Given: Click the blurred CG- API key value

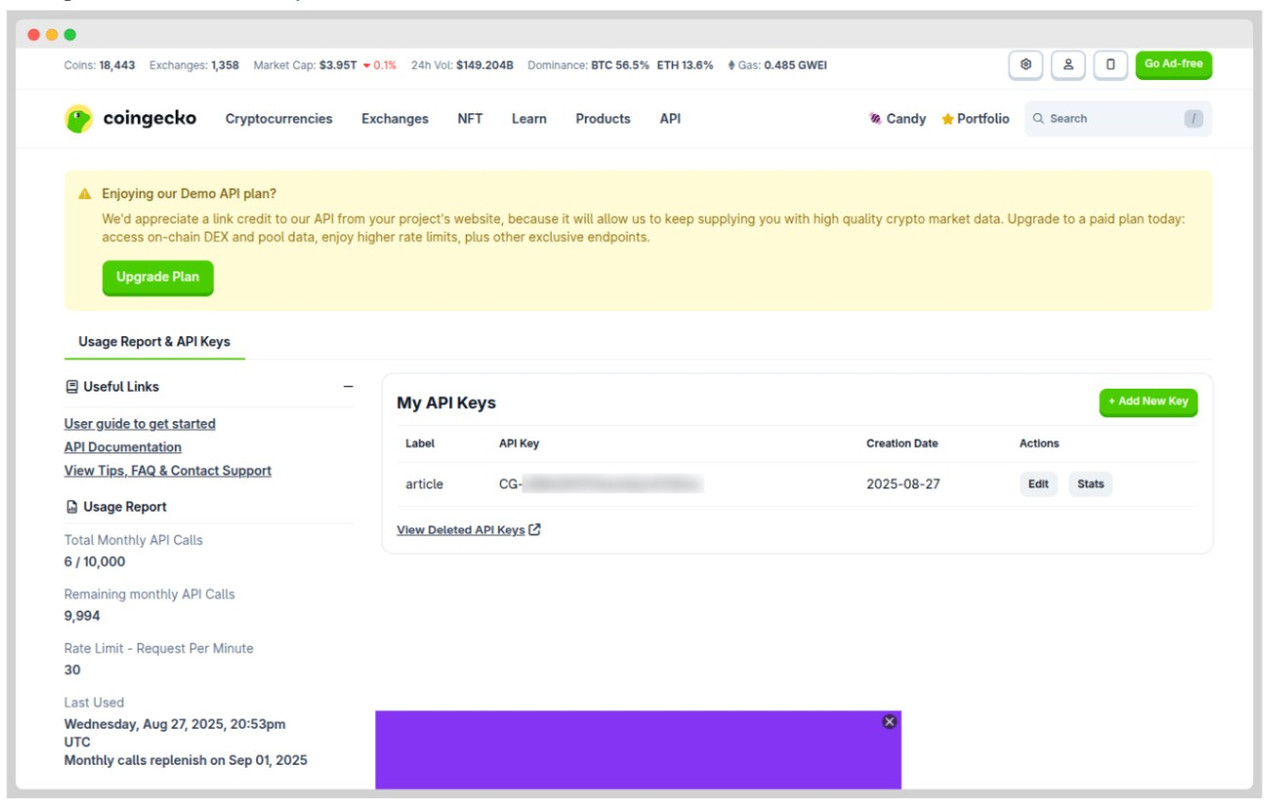Looking at the screenshot, I should click(601, 484).
